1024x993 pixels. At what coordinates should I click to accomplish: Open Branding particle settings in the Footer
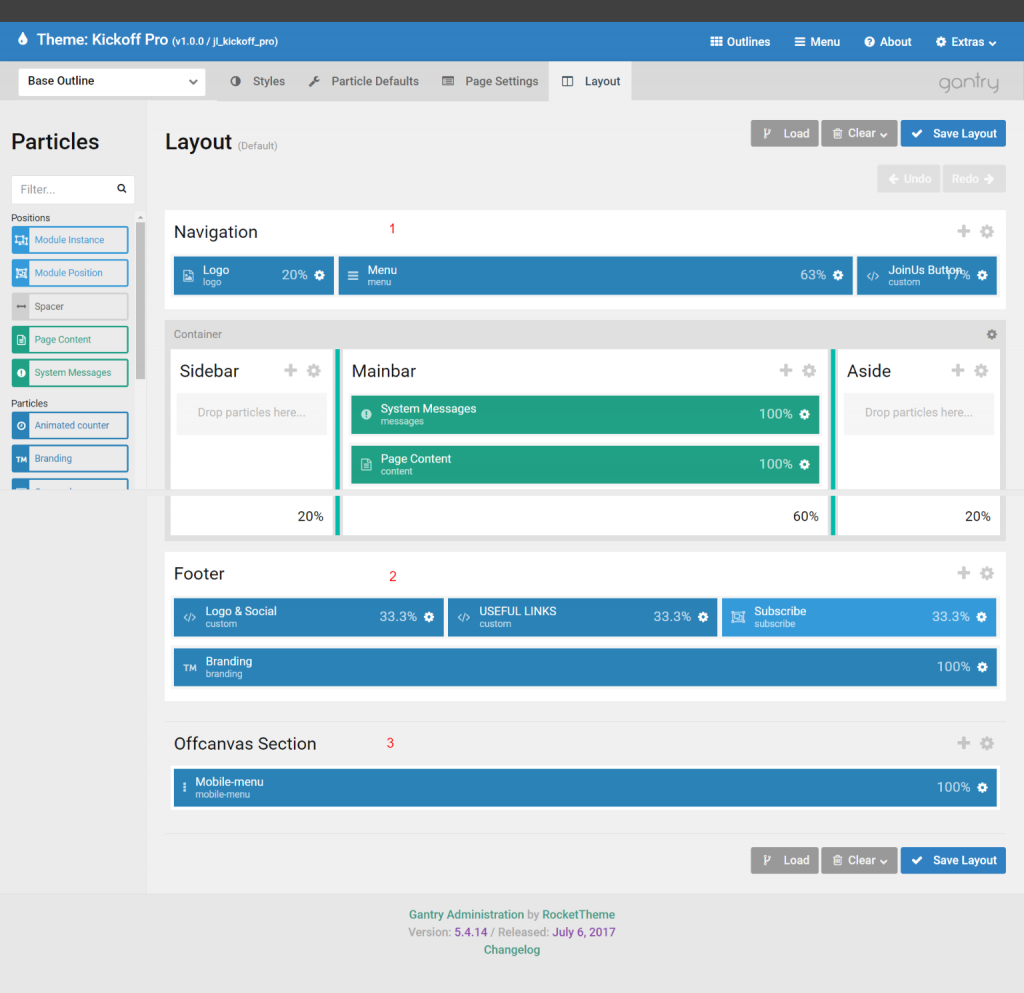983,667
